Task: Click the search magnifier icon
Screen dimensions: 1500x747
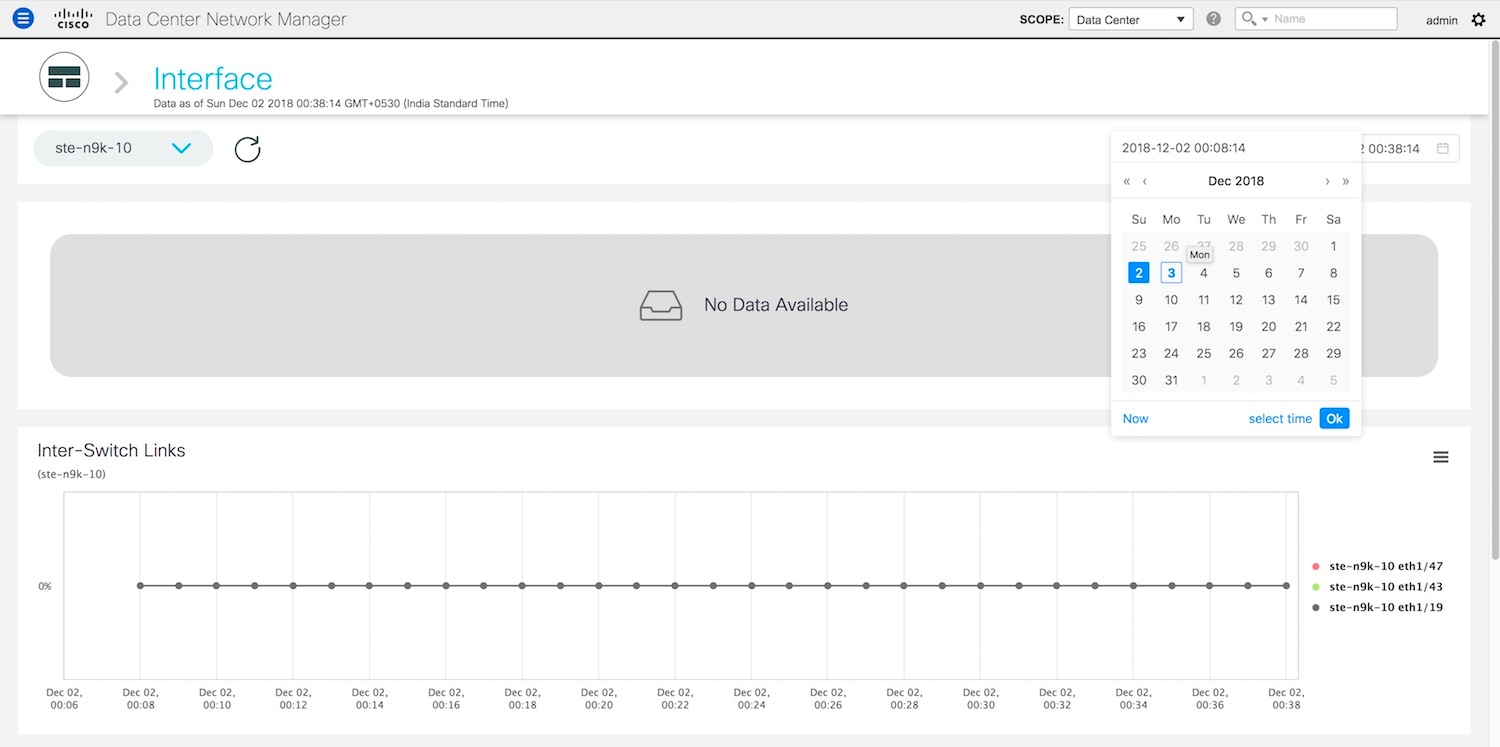Action: pos(1247,19)
